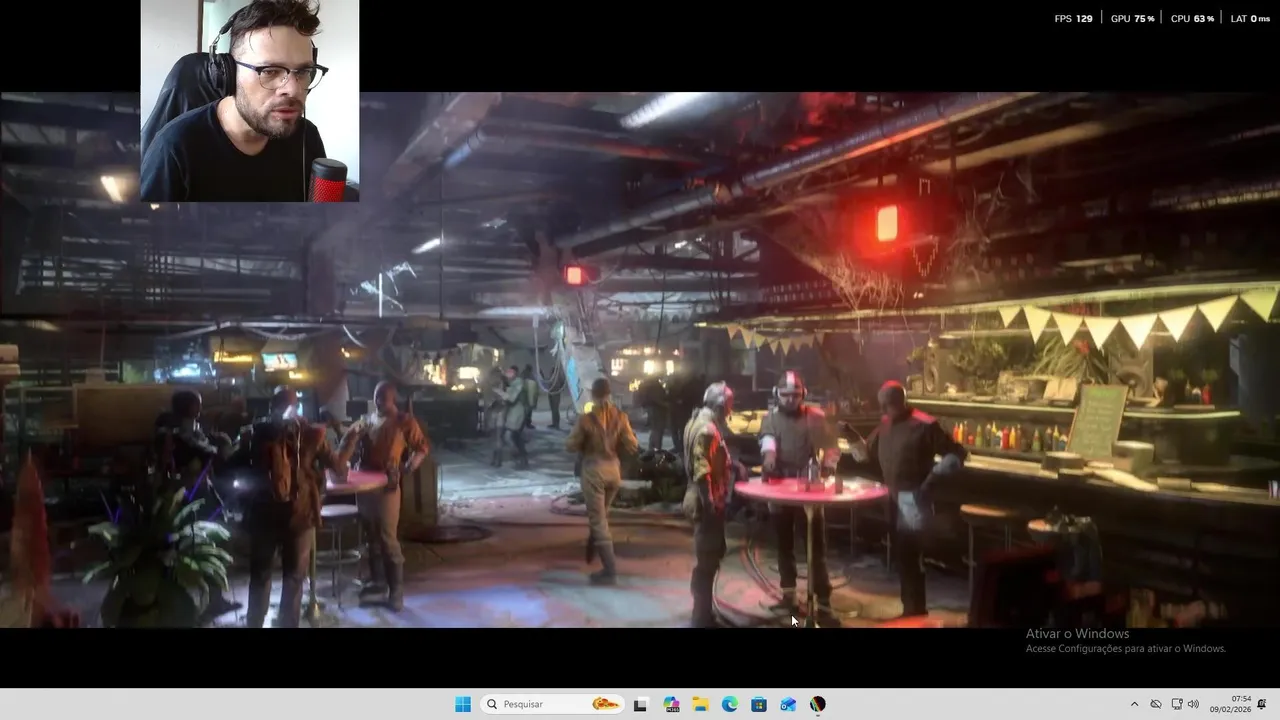Open Task View on the taskbar
The width and height of the screenshot is (1280, 720).
(x=641, y=704)
